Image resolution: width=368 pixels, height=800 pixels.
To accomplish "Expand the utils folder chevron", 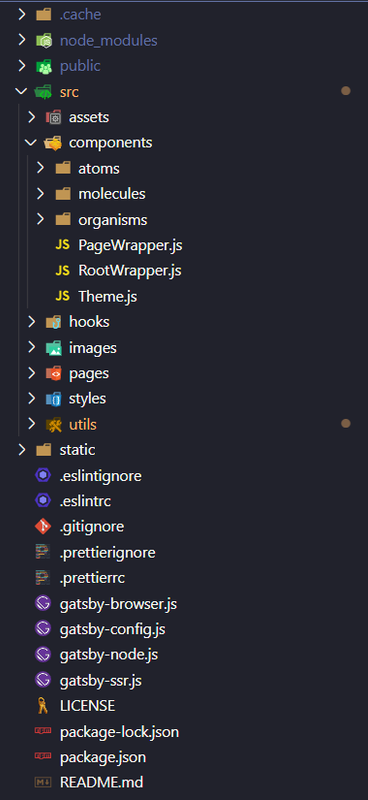I will click(x=32, y=424).
